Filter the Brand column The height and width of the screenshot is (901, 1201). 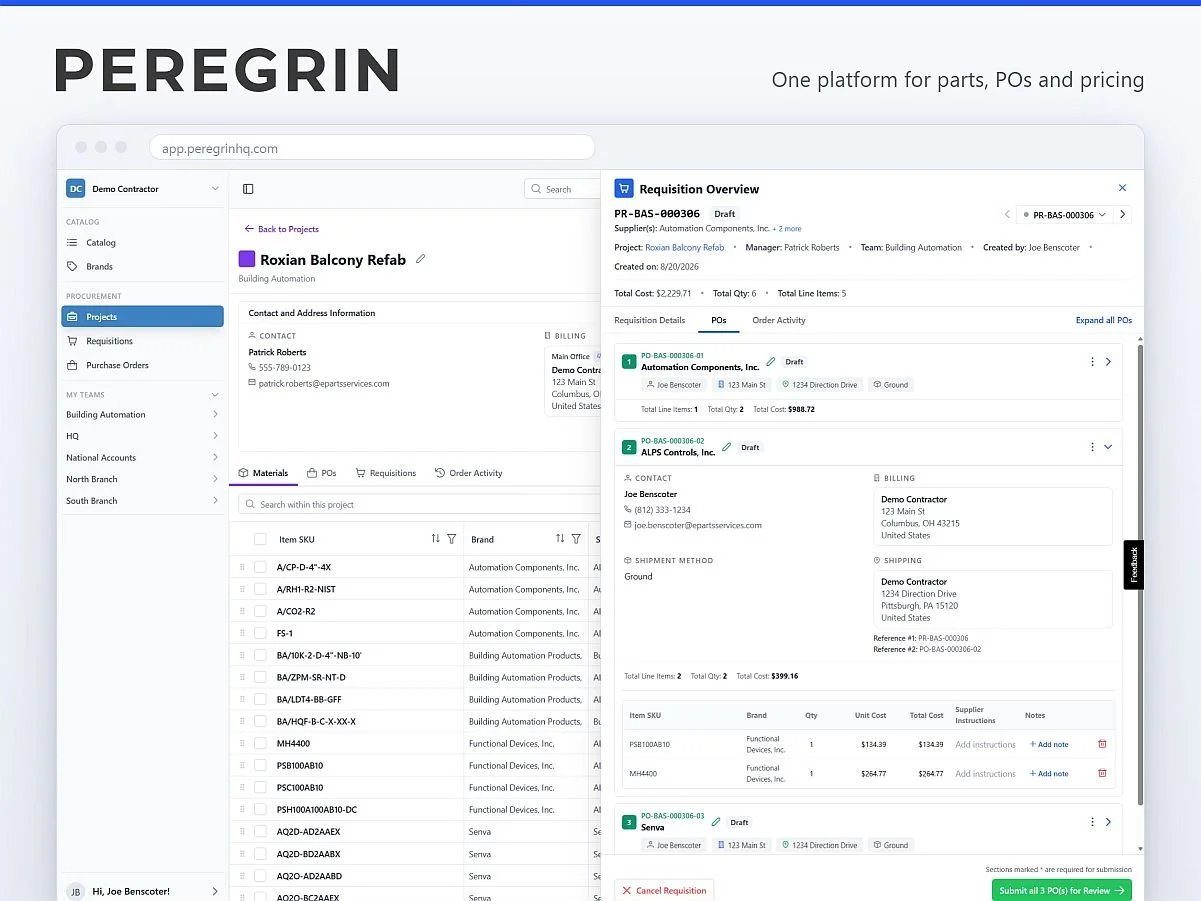pos(576,539)
